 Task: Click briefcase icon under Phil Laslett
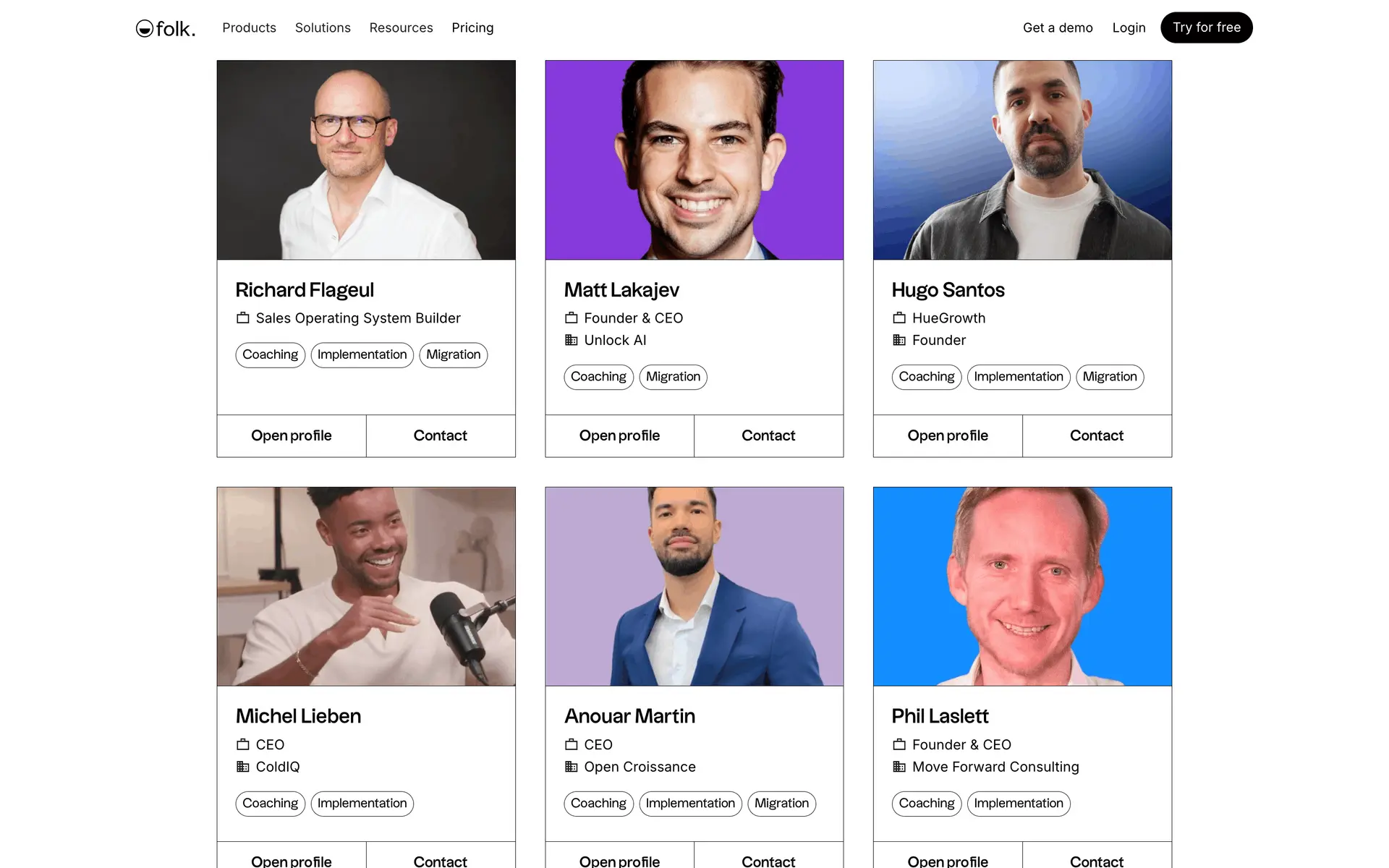[899, 745]
